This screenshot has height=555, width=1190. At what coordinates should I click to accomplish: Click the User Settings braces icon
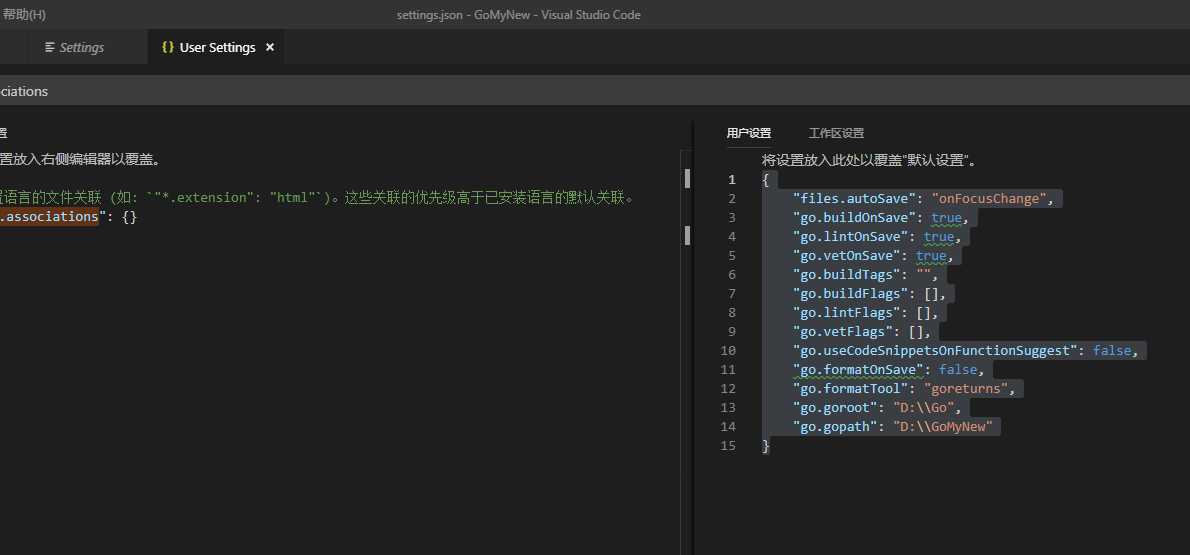[x=168, y=47]
